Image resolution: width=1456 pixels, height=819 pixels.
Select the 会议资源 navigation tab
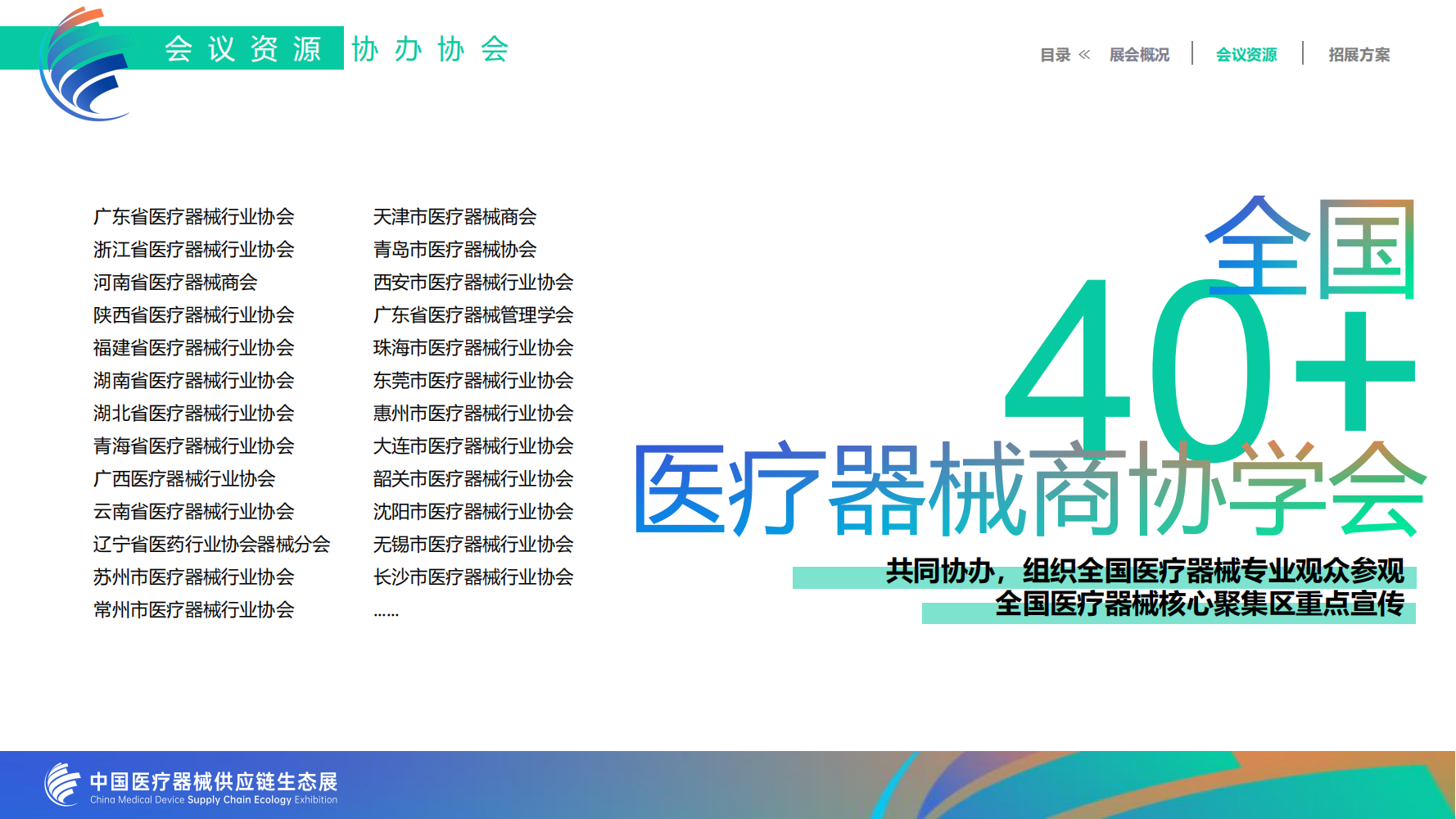pyautogui.click(x=1246, y=55)
